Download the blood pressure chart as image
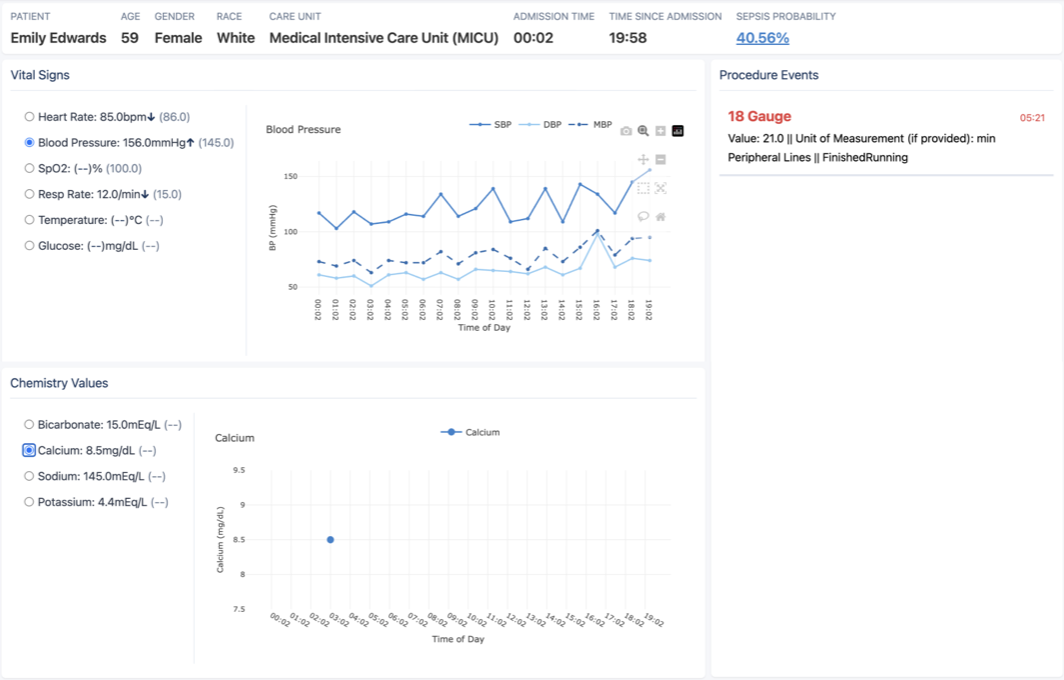 tap(626, 130)
